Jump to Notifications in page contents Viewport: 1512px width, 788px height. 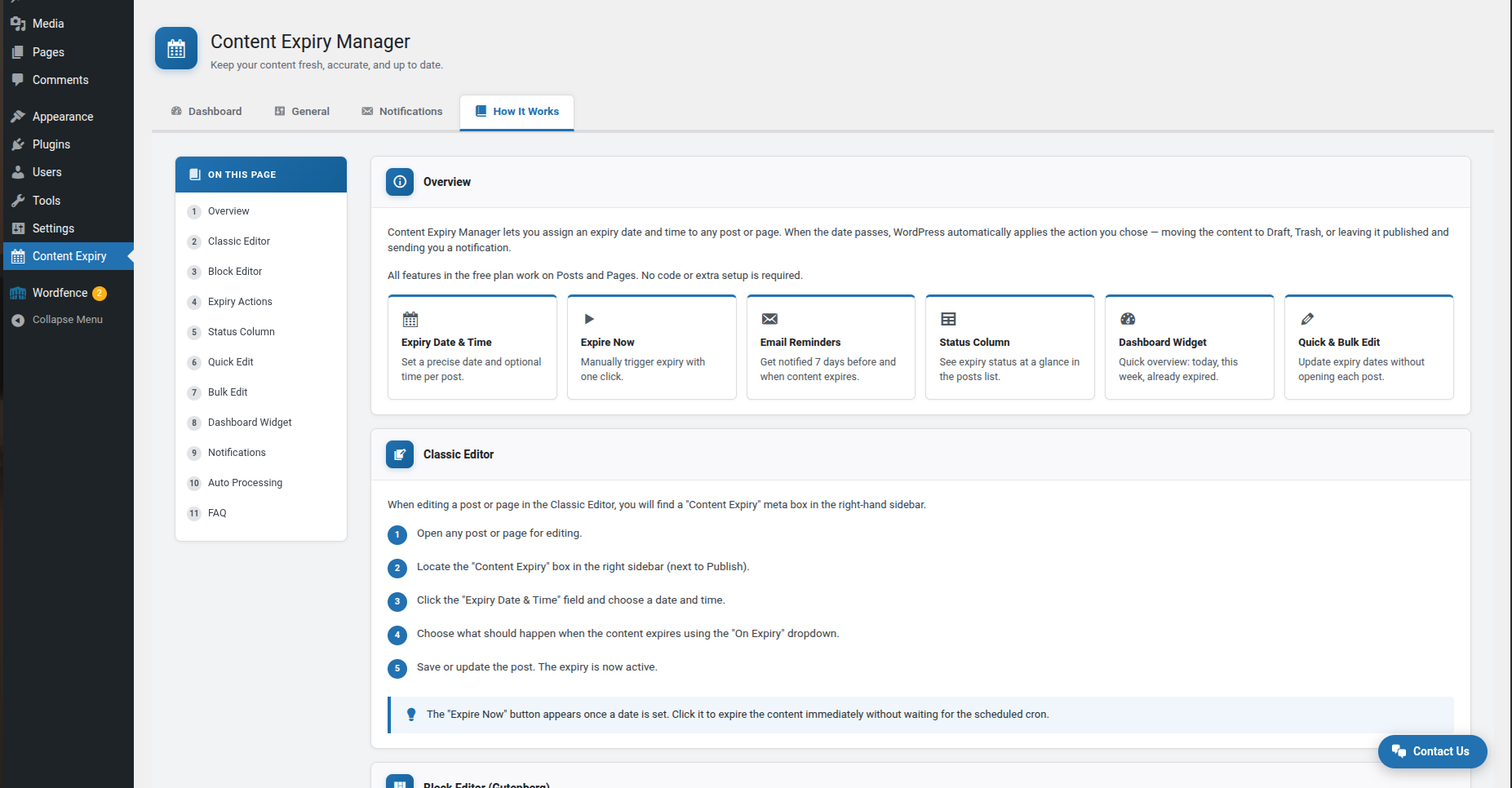coord(261,453)
